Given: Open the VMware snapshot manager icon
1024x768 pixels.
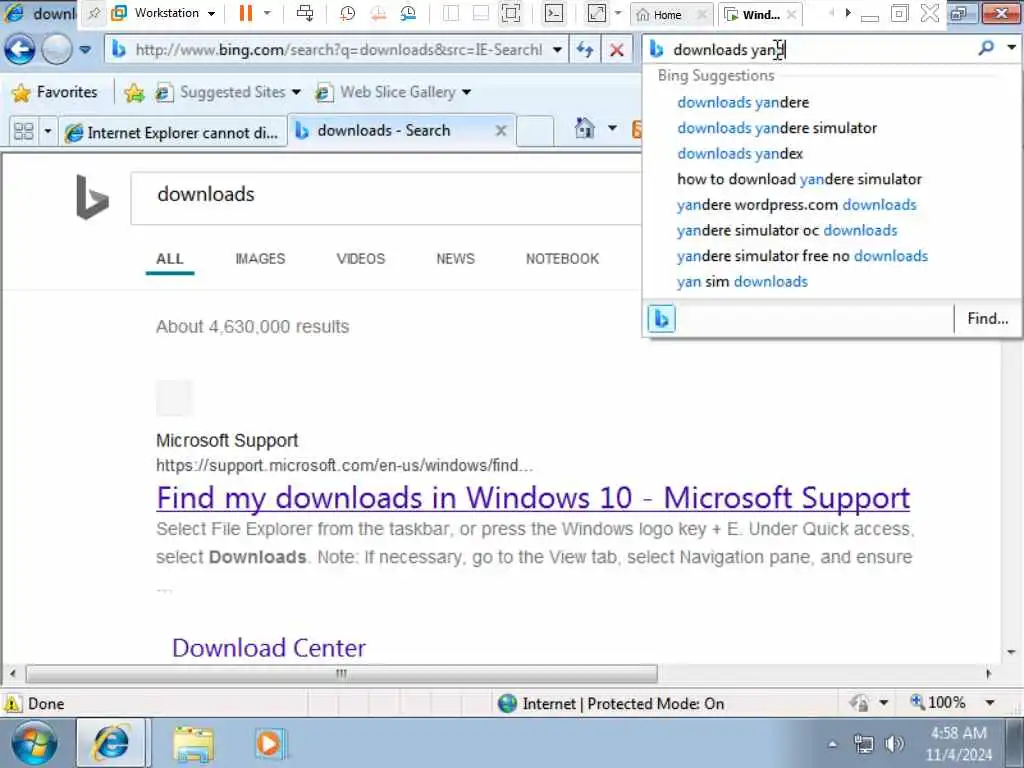Looking at the screenshot, I should (408, 13).
